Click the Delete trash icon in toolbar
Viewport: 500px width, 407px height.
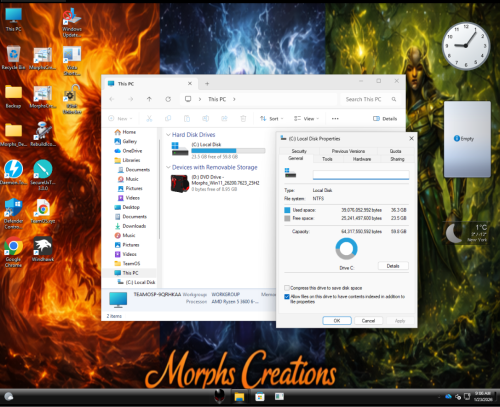tap(243, 119)
